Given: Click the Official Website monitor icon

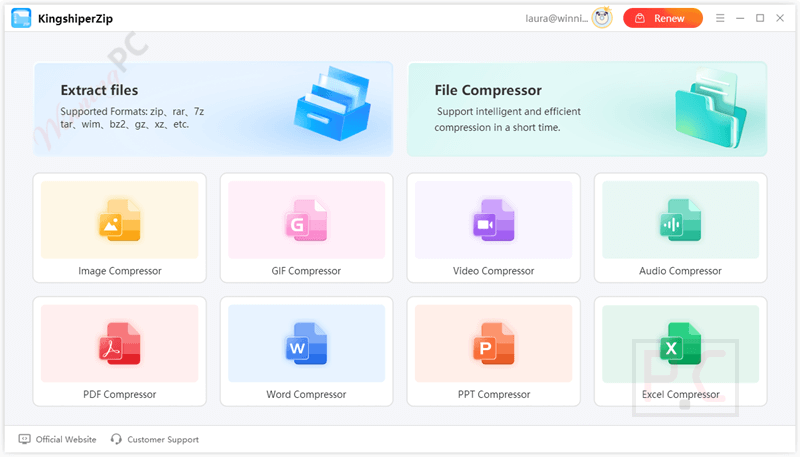Looking at the screenshot, I should [24, 439].
